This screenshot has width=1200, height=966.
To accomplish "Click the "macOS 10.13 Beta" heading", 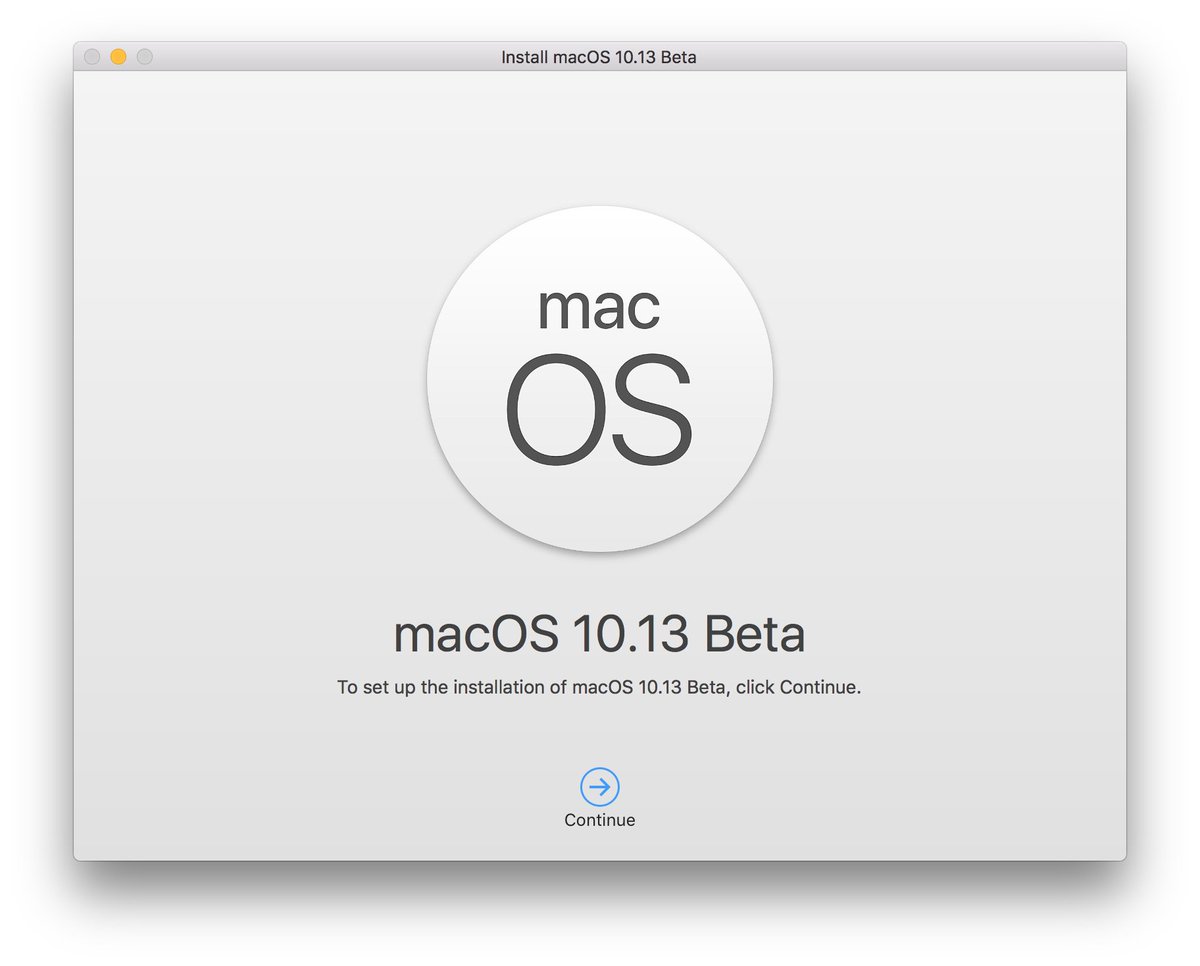I will [599, 634].
